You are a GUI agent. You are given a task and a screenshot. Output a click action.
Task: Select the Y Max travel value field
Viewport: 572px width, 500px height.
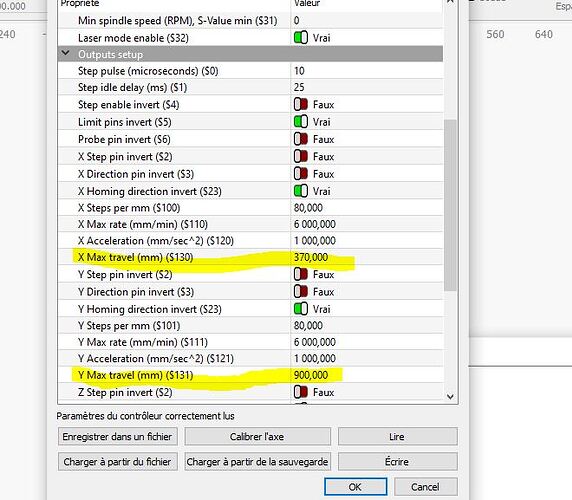point(367,375)
